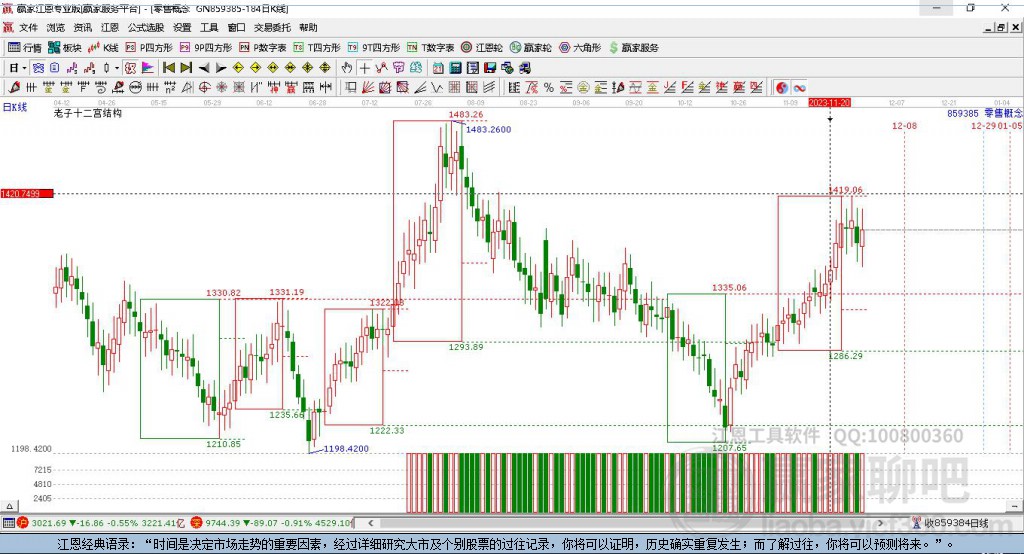Click the blue infinity loop icon
1024x554 pixels.
799,88
